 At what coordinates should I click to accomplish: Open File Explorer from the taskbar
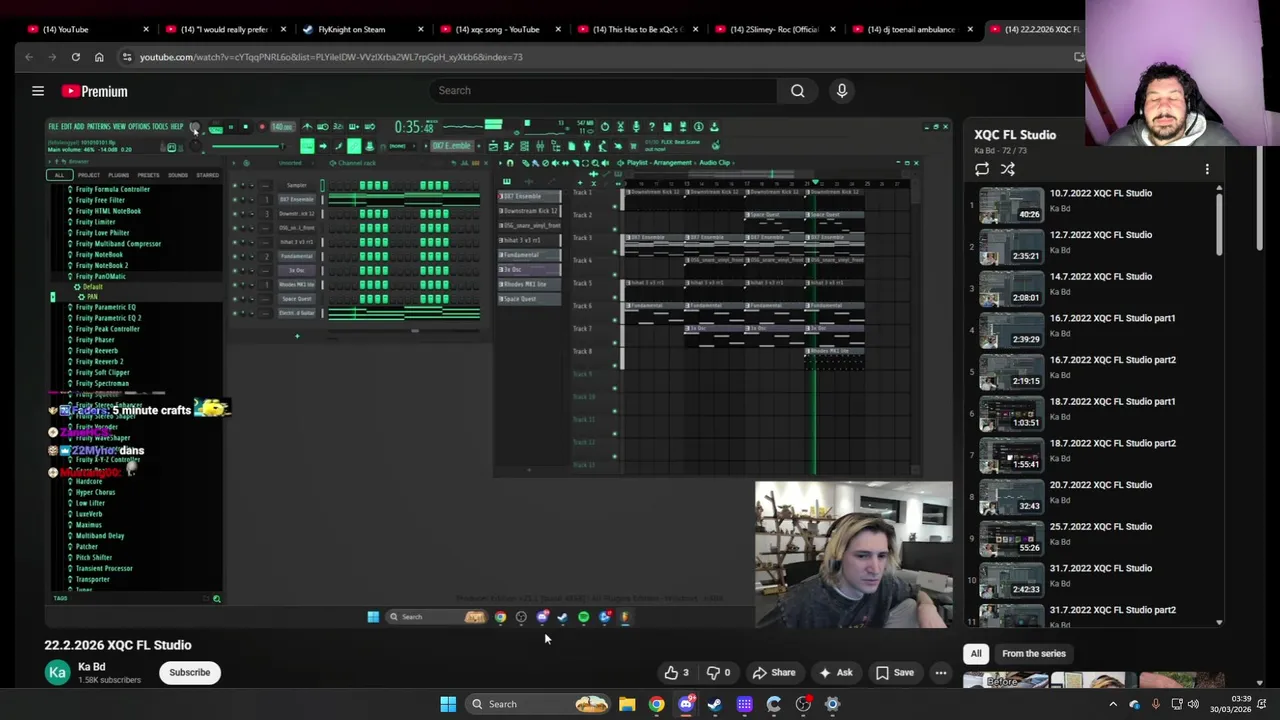pos(627,704)
